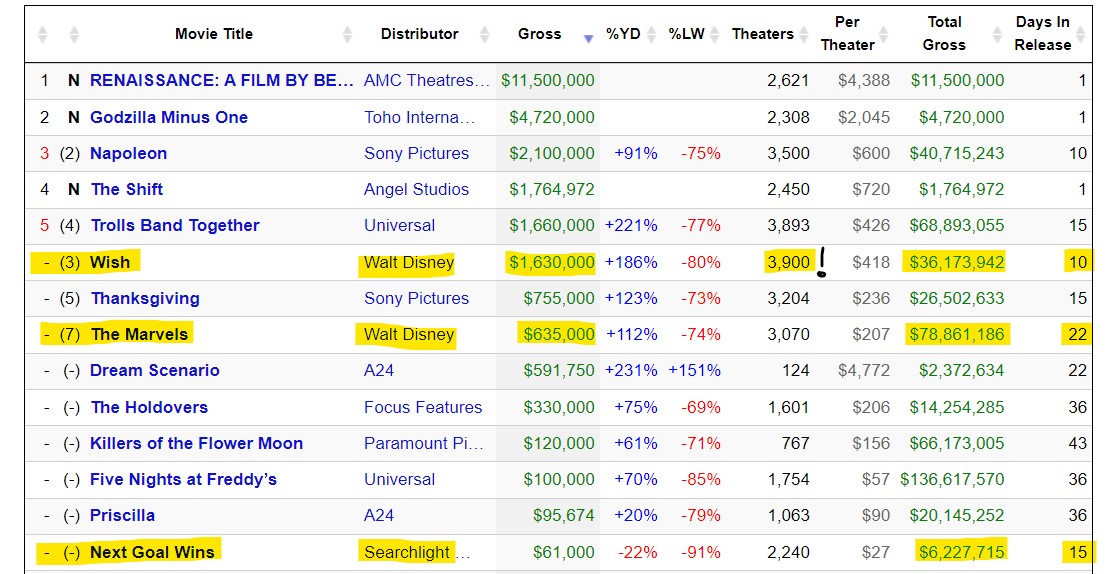Open Five Nights at Freddy's movie page
The width and height of the screenshot is (1106, 574).
[183, 479]
